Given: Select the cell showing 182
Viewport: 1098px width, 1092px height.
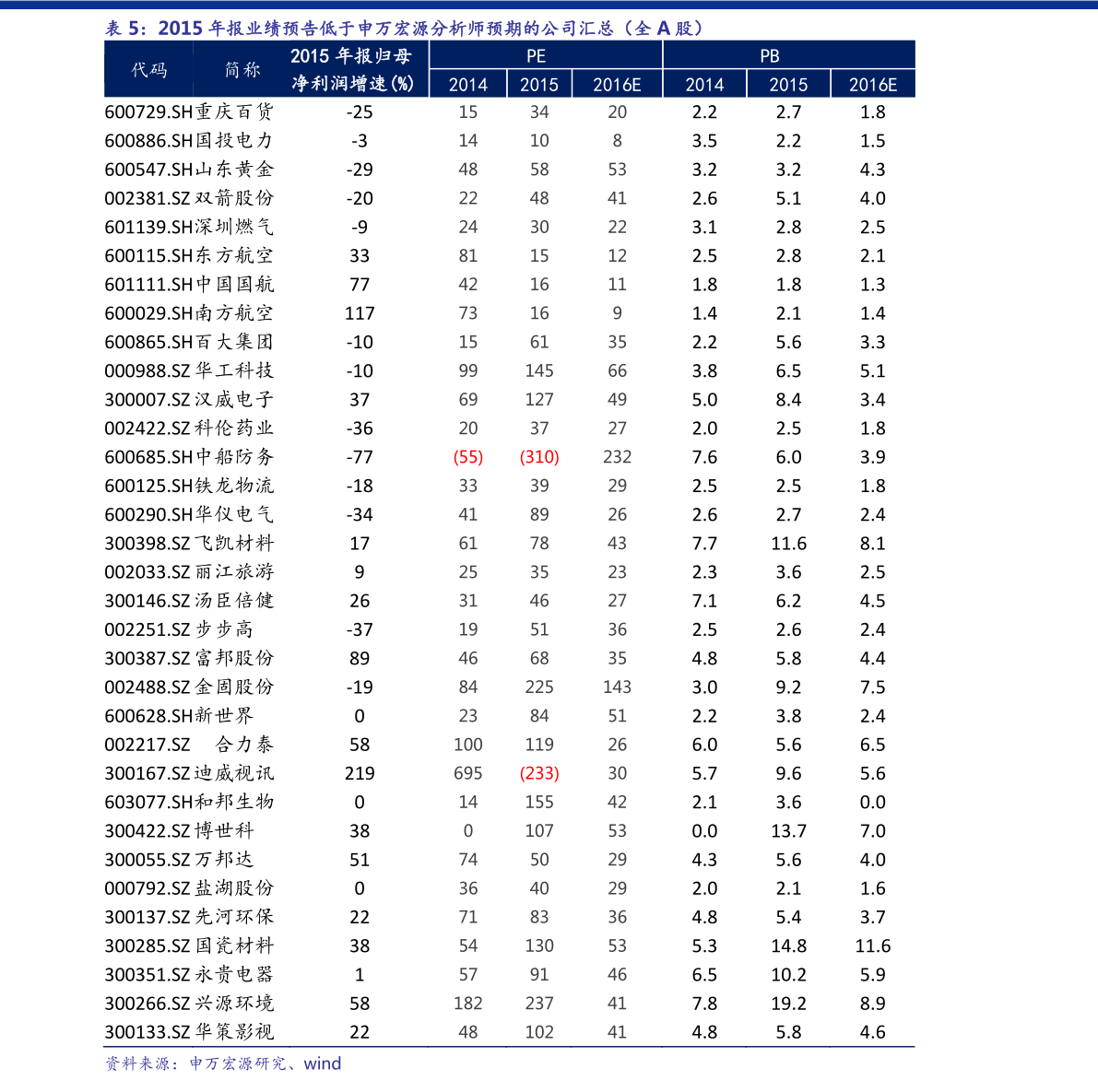Looking at the screenshot, I should 468,1003.
